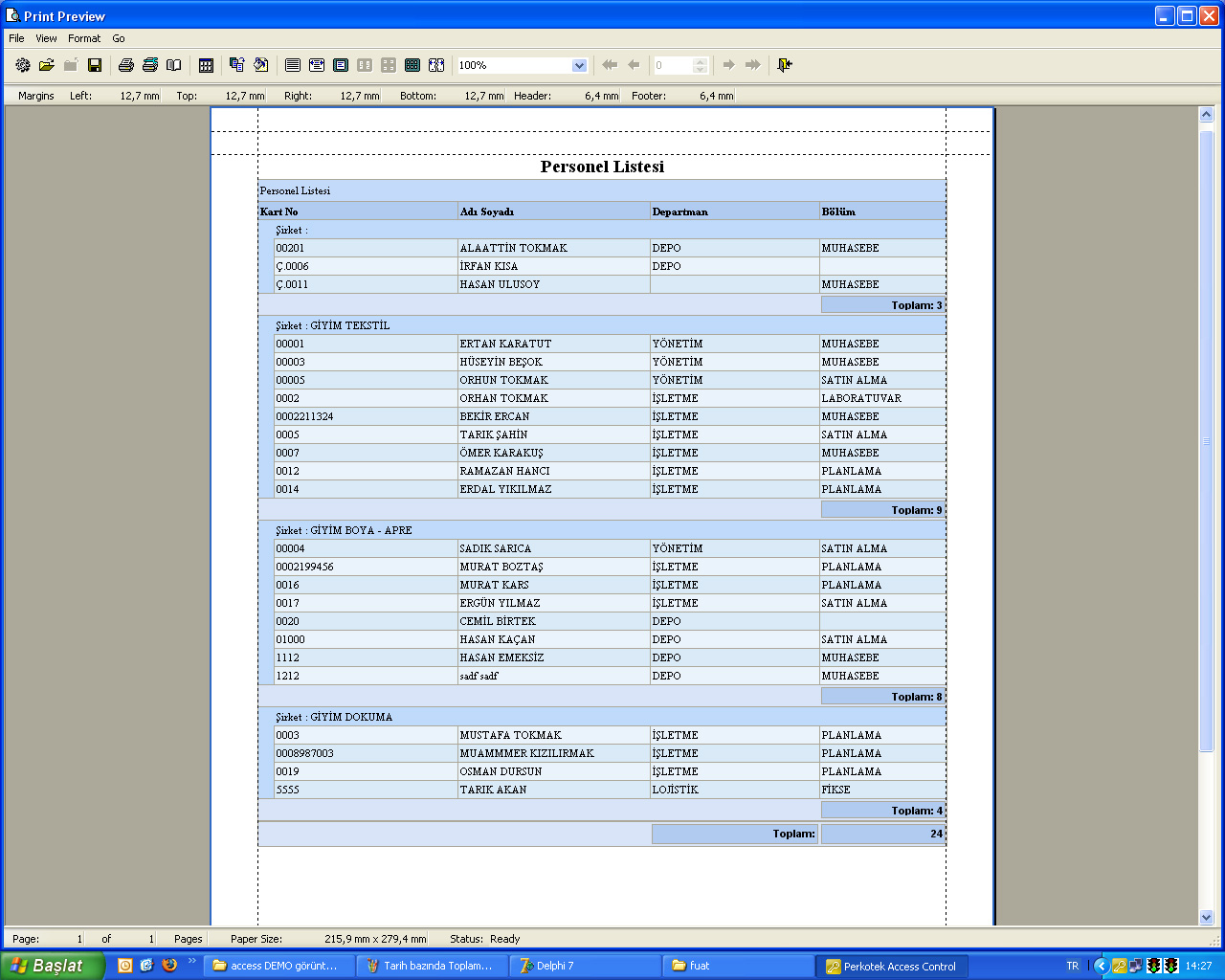1225x980 pixels.
Task: Increase page number with spinner up arrow
Action: (700, 61)
